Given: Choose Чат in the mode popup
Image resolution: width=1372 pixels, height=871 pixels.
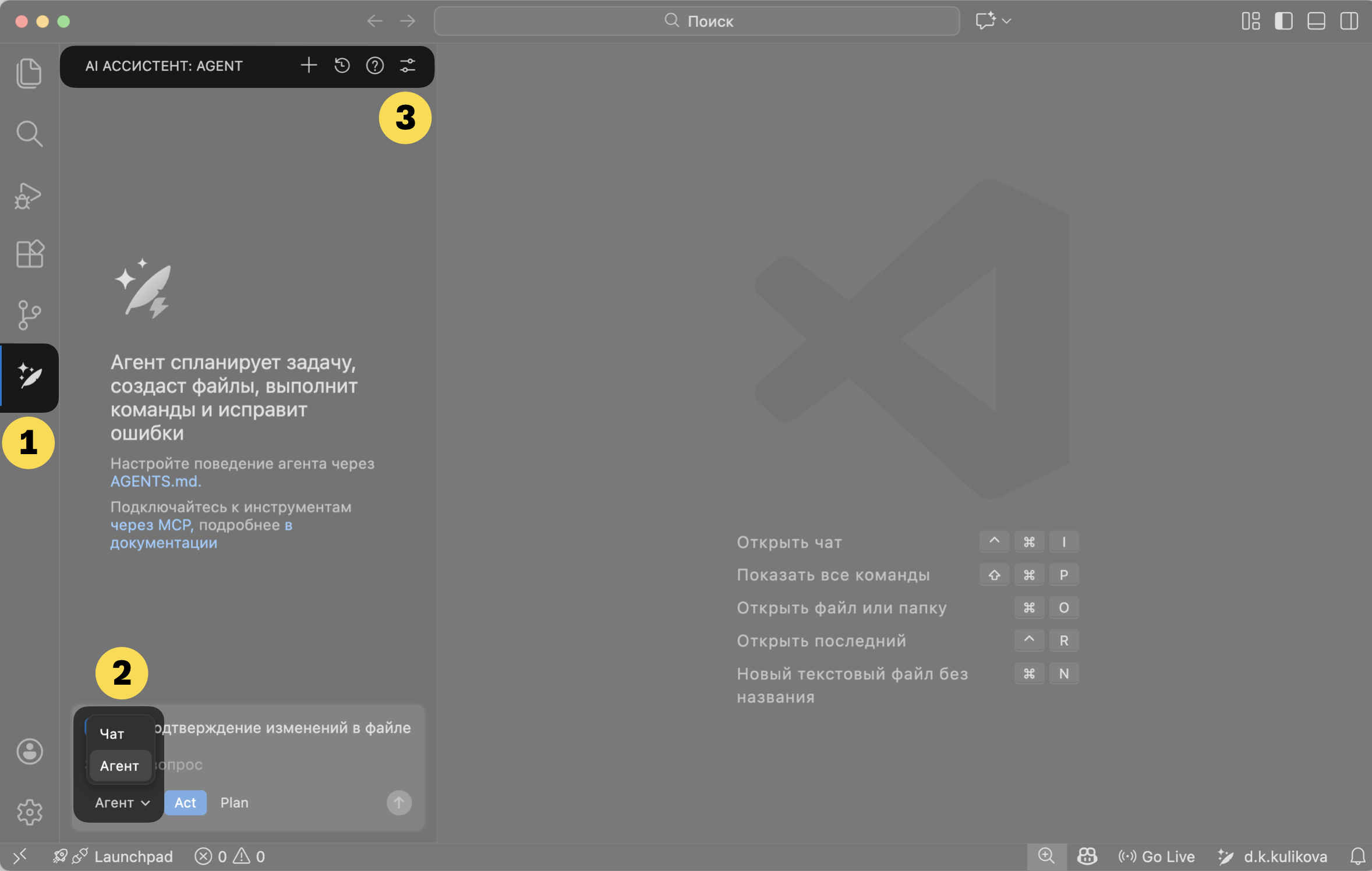Looking at the screenshot, I should tap(120, 734).
